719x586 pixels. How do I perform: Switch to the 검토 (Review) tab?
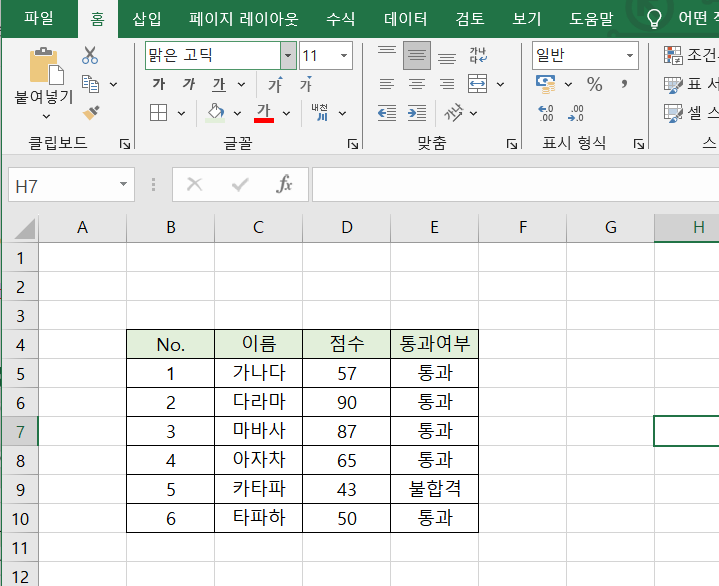(x=470, y=19)
